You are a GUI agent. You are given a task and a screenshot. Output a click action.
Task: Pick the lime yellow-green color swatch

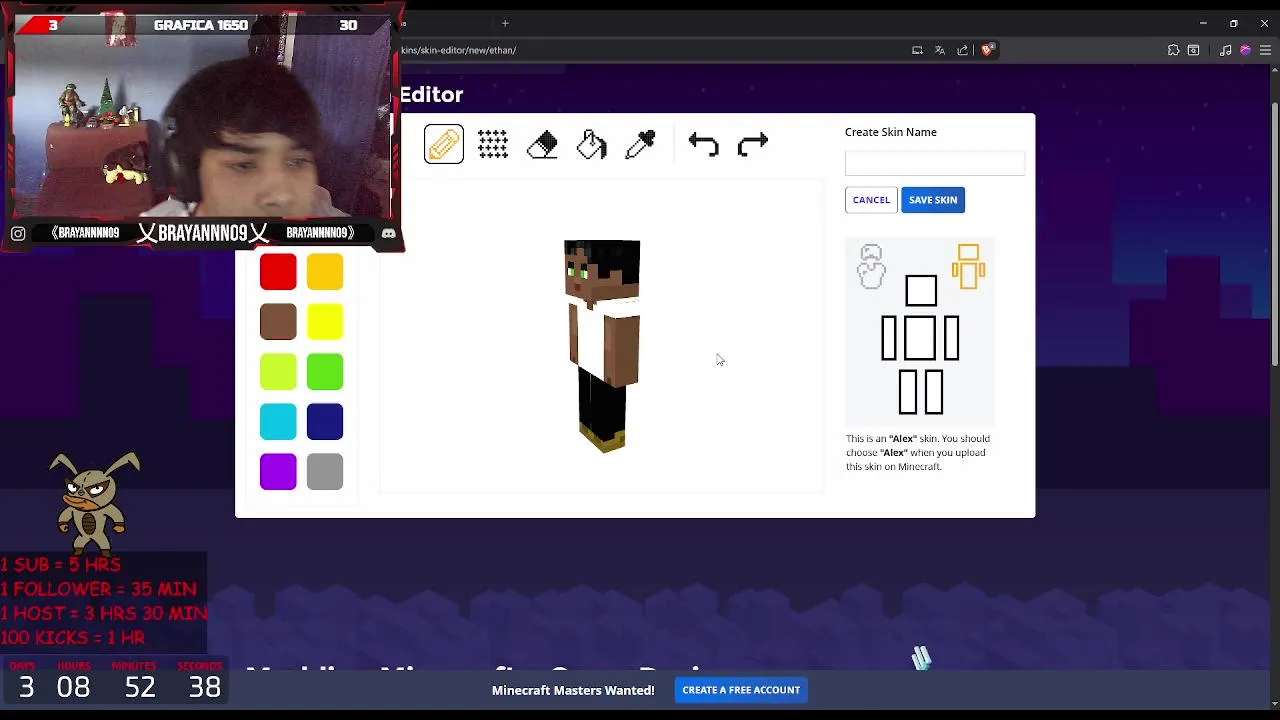278,372
